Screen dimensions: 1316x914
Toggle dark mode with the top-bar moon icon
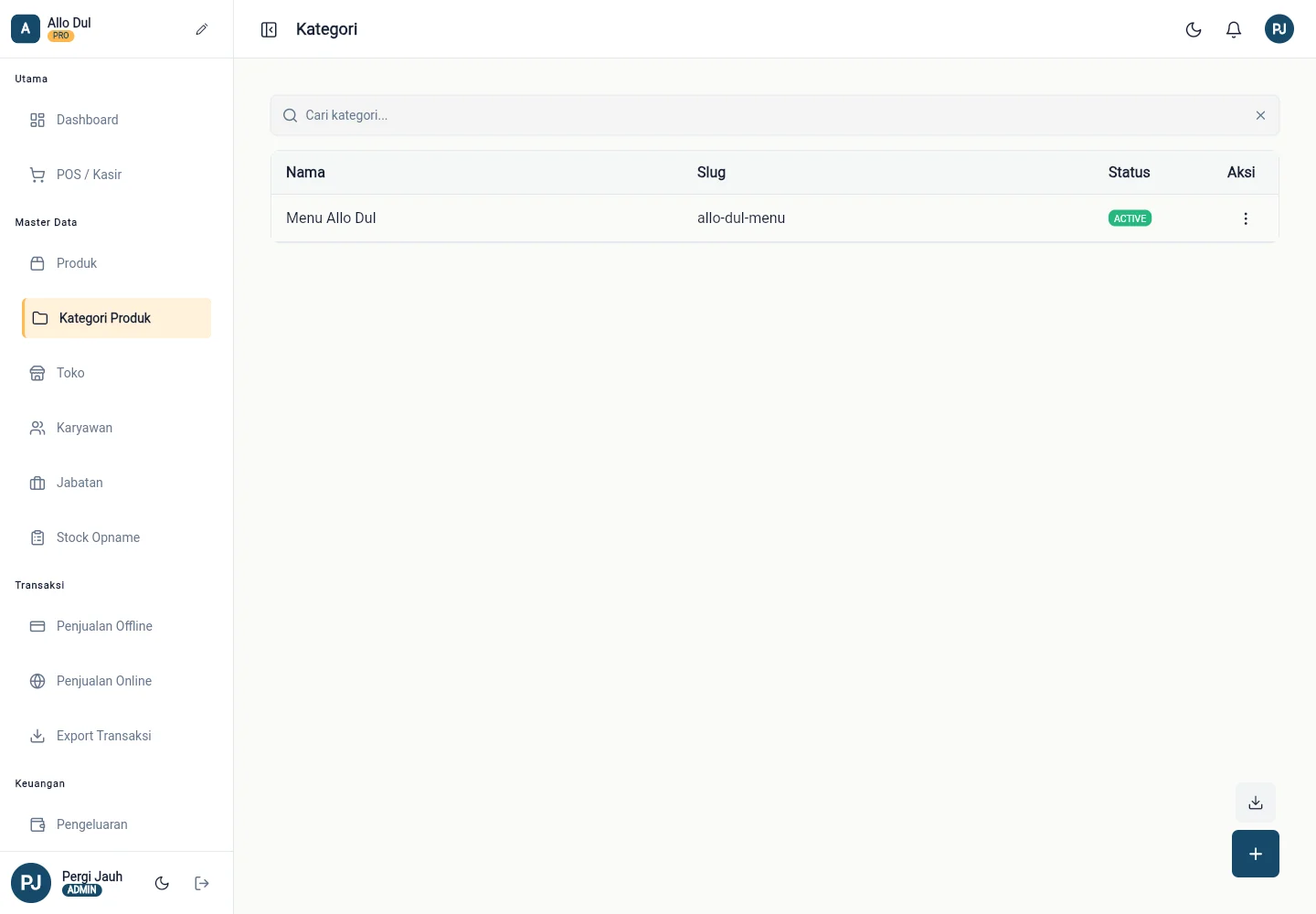[x=1194, y=29]
